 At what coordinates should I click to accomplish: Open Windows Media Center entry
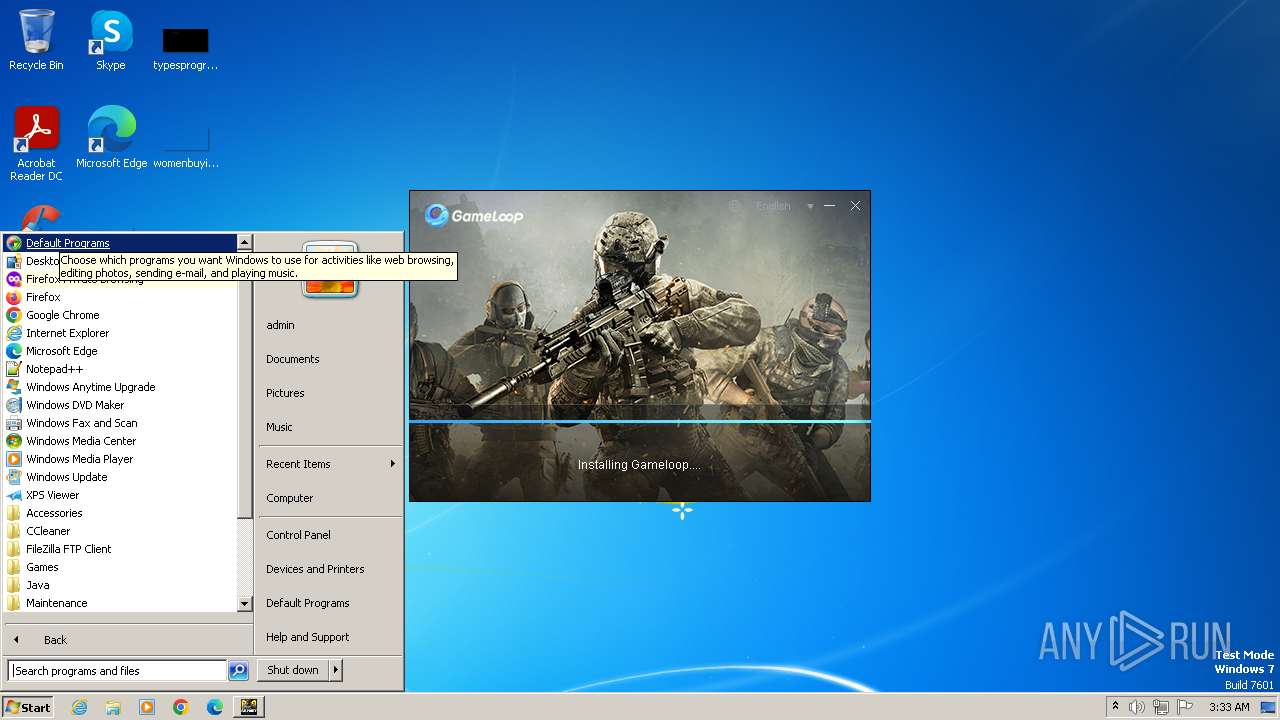(122, 441)
